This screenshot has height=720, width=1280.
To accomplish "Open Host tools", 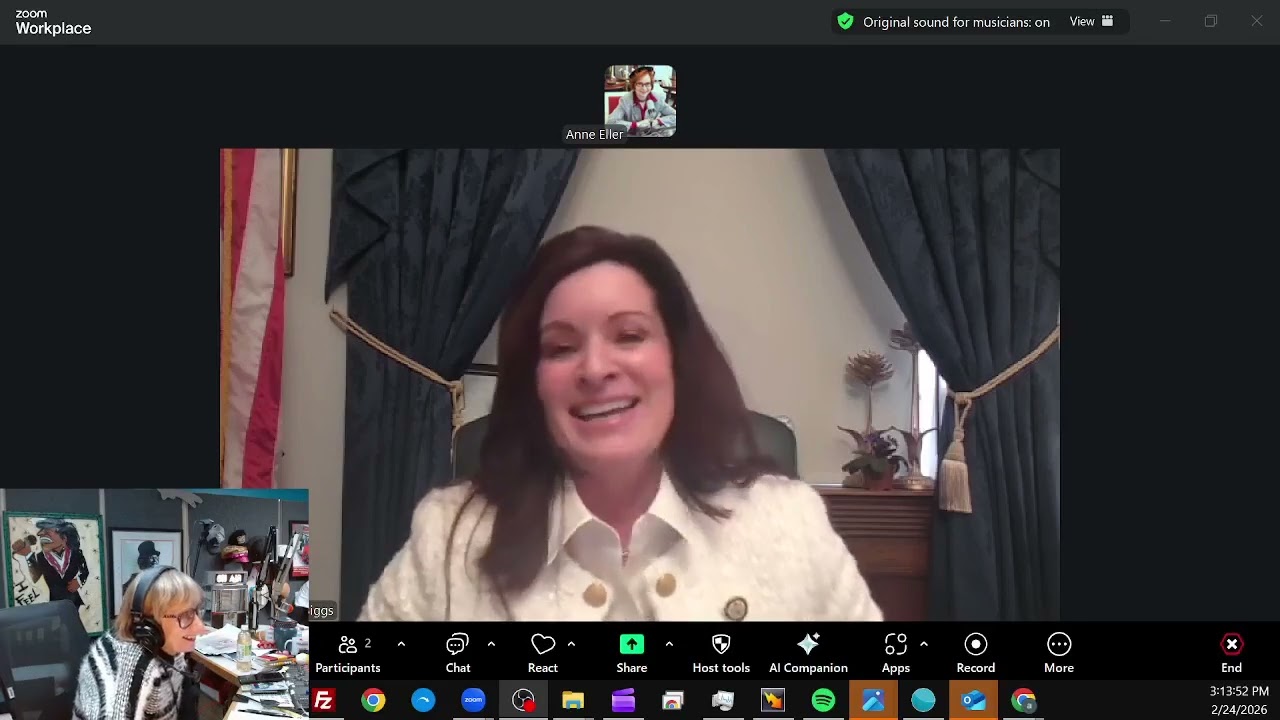I will 721,654.
